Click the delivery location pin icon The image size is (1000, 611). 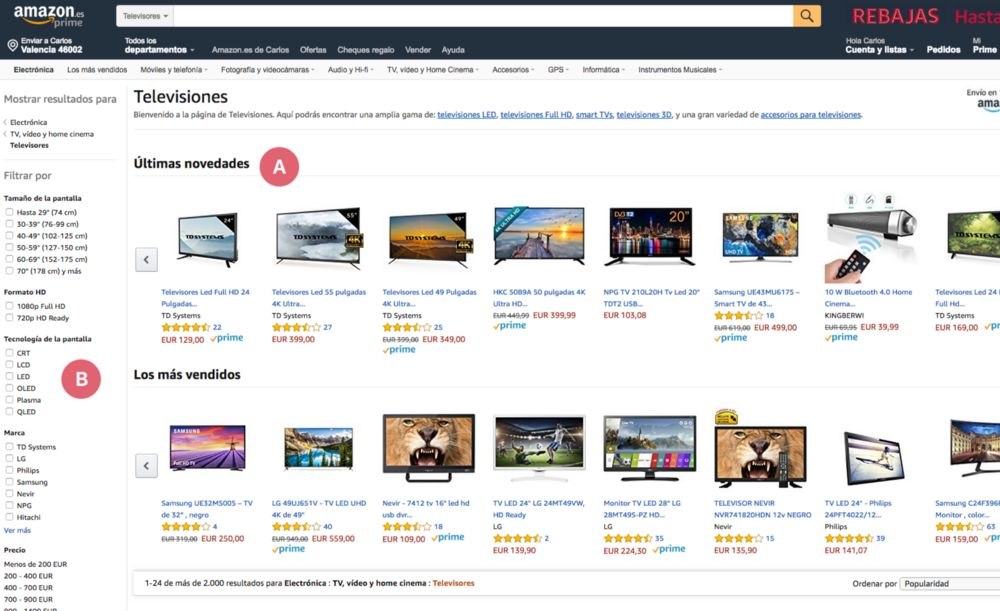coord(12,45)
